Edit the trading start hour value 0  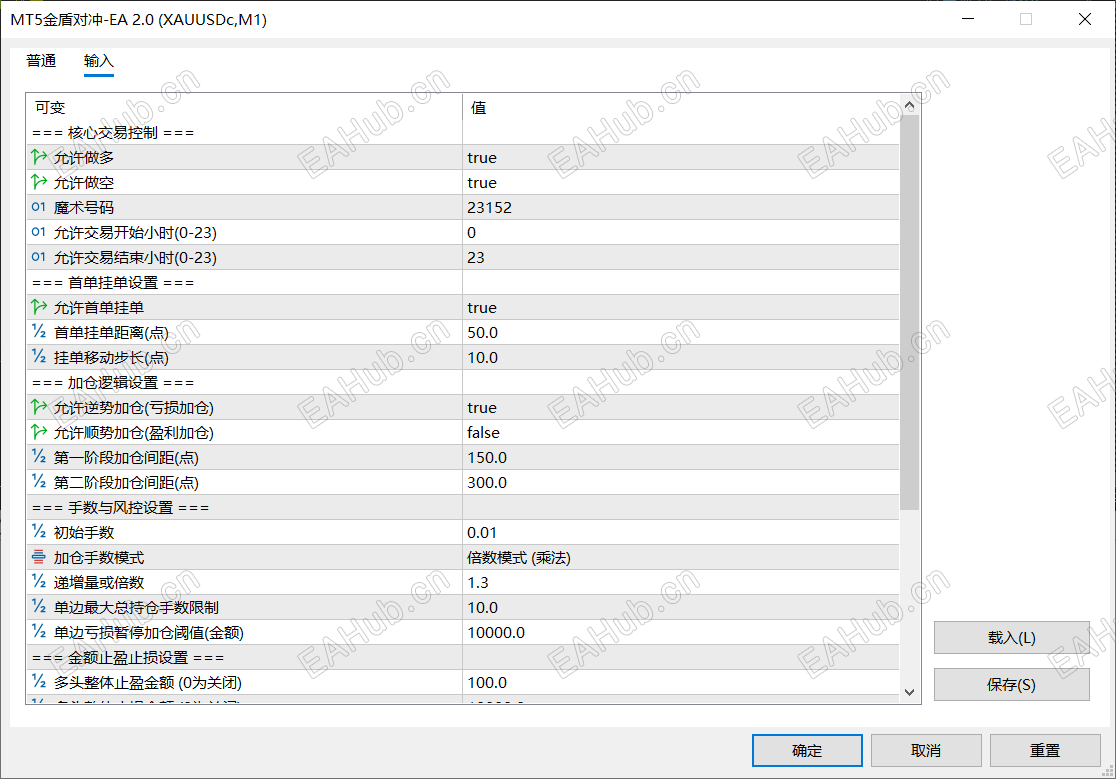tap(680, 232)
